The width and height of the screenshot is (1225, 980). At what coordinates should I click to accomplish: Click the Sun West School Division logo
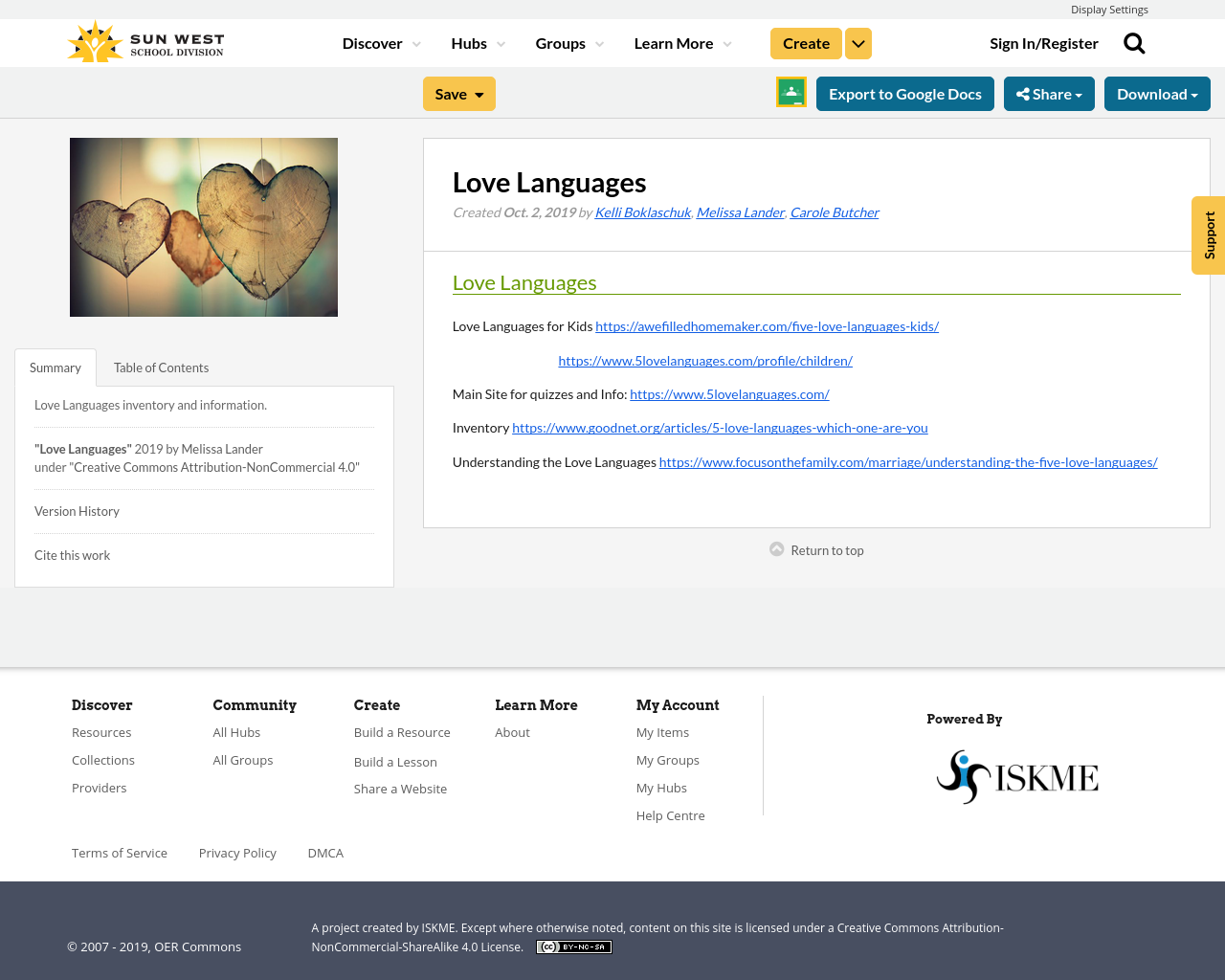144,39
